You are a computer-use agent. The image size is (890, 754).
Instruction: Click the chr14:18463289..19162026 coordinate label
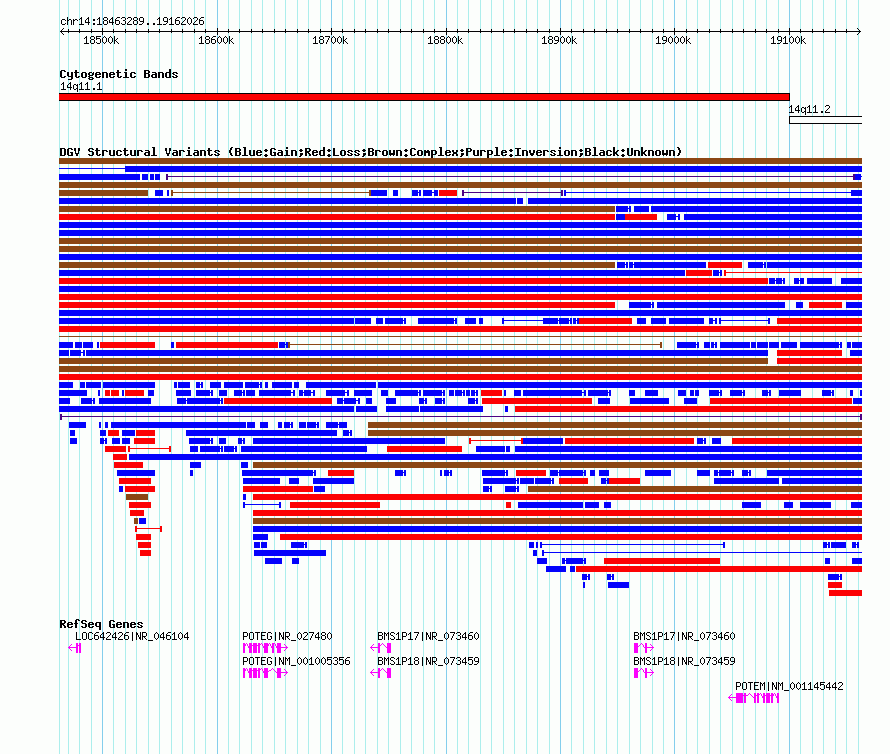coord(132,22)
